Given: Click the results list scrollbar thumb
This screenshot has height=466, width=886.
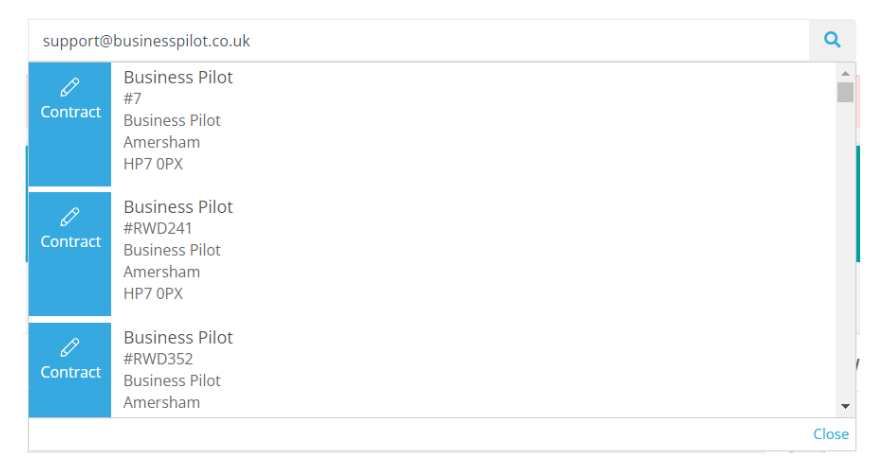Looking at the screenshot, I should click(x=845, y=92).
